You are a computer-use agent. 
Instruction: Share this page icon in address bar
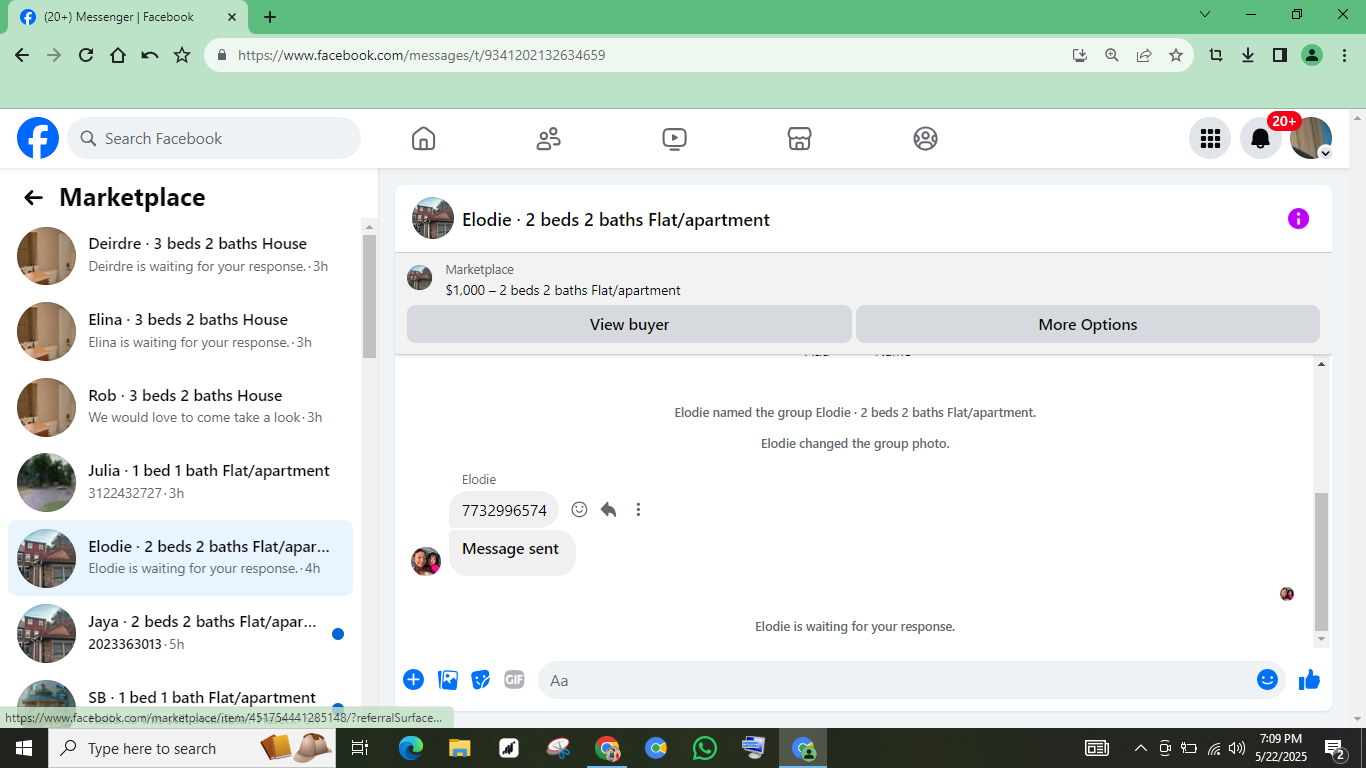tap(1144, 55)
